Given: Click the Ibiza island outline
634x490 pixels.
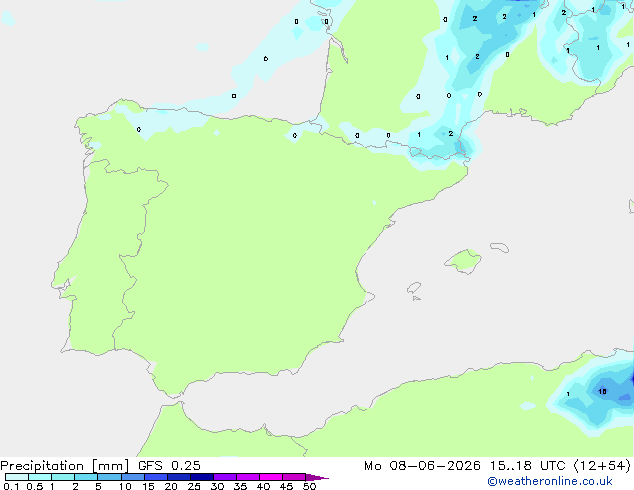Looking at the screenshot, I should tap(414, 288).
